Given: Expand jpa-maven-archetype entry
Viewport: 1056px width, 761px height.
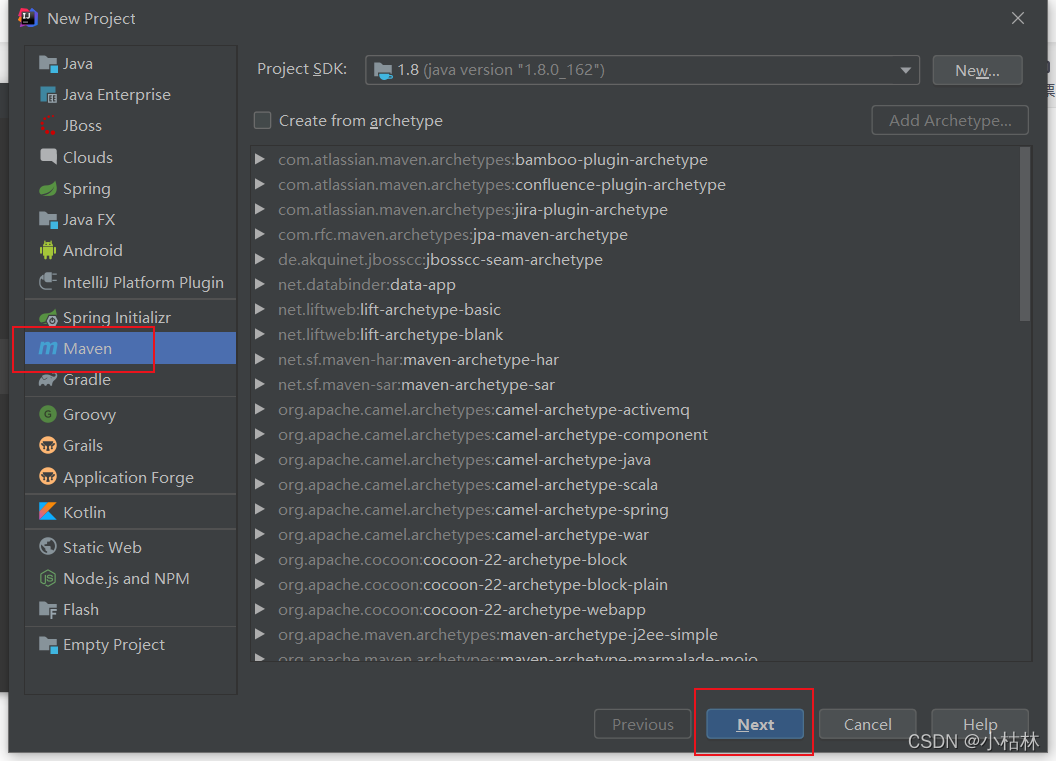Looking at the screenshot, I should pos(260,234).
